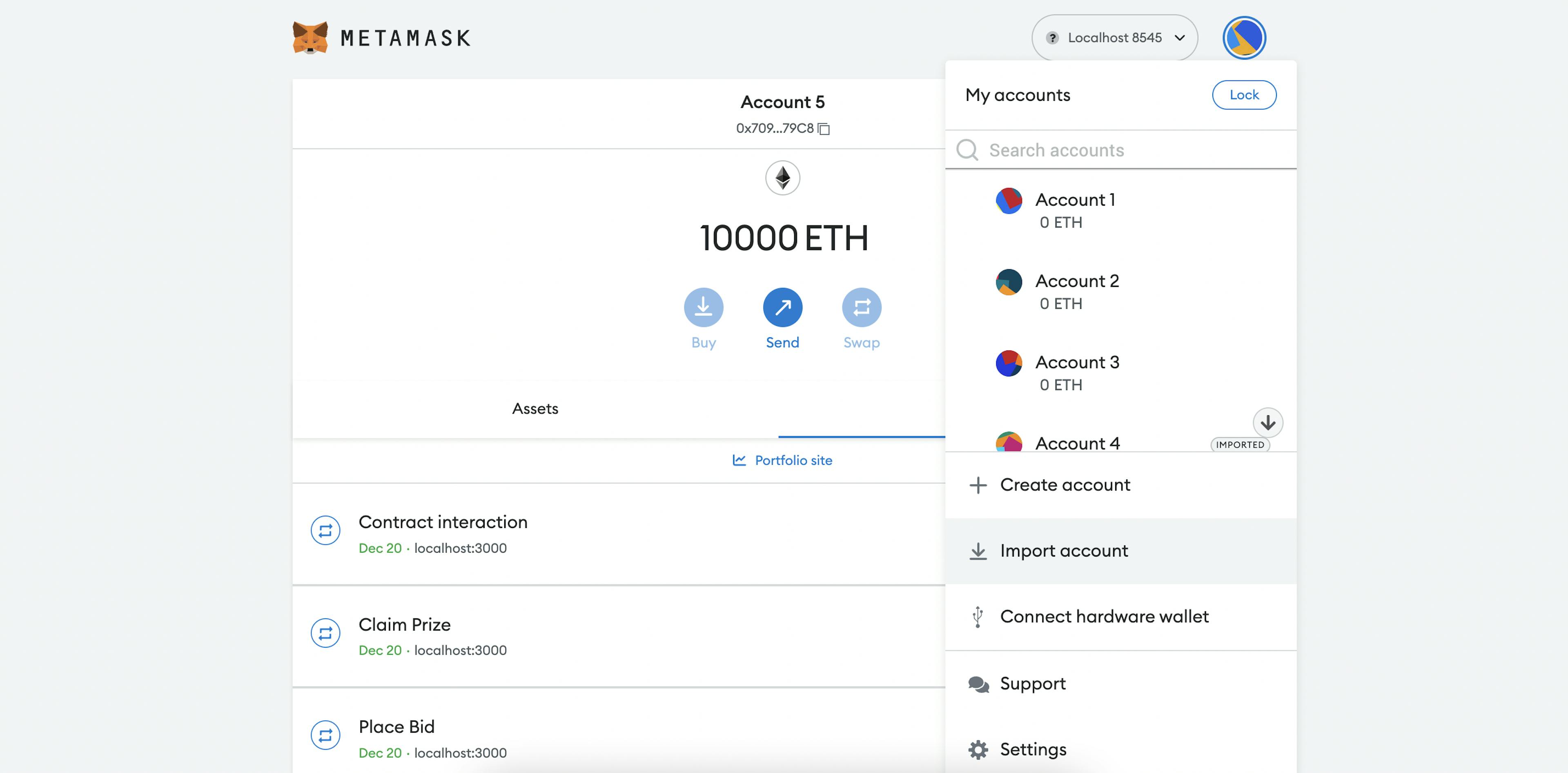Screen dimensions: 1568x773
Task: Click the USB icon for hardware wallet
Action: 978,617
